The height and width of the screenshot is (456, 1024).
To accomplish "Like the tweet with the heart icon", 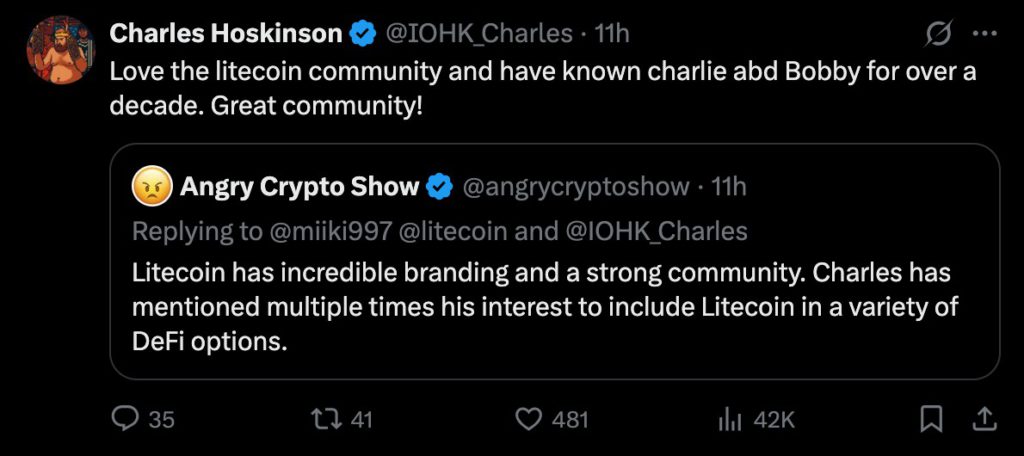I will pyautogui.click(x=529, y=419).
